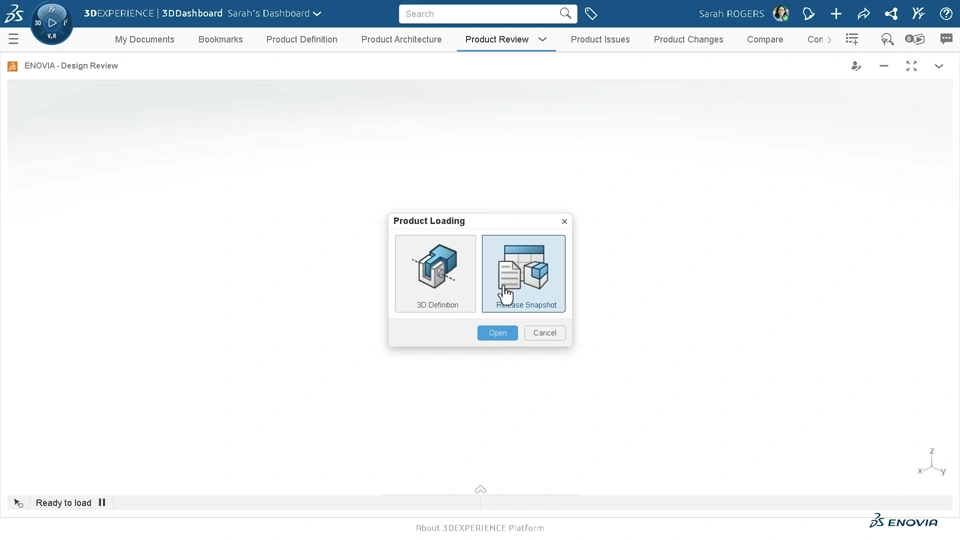Viewport: 960px width, 540px height.
Task: Click Open in Product Loading dialog
Action: pyautogui.click(x=498, y=333)
